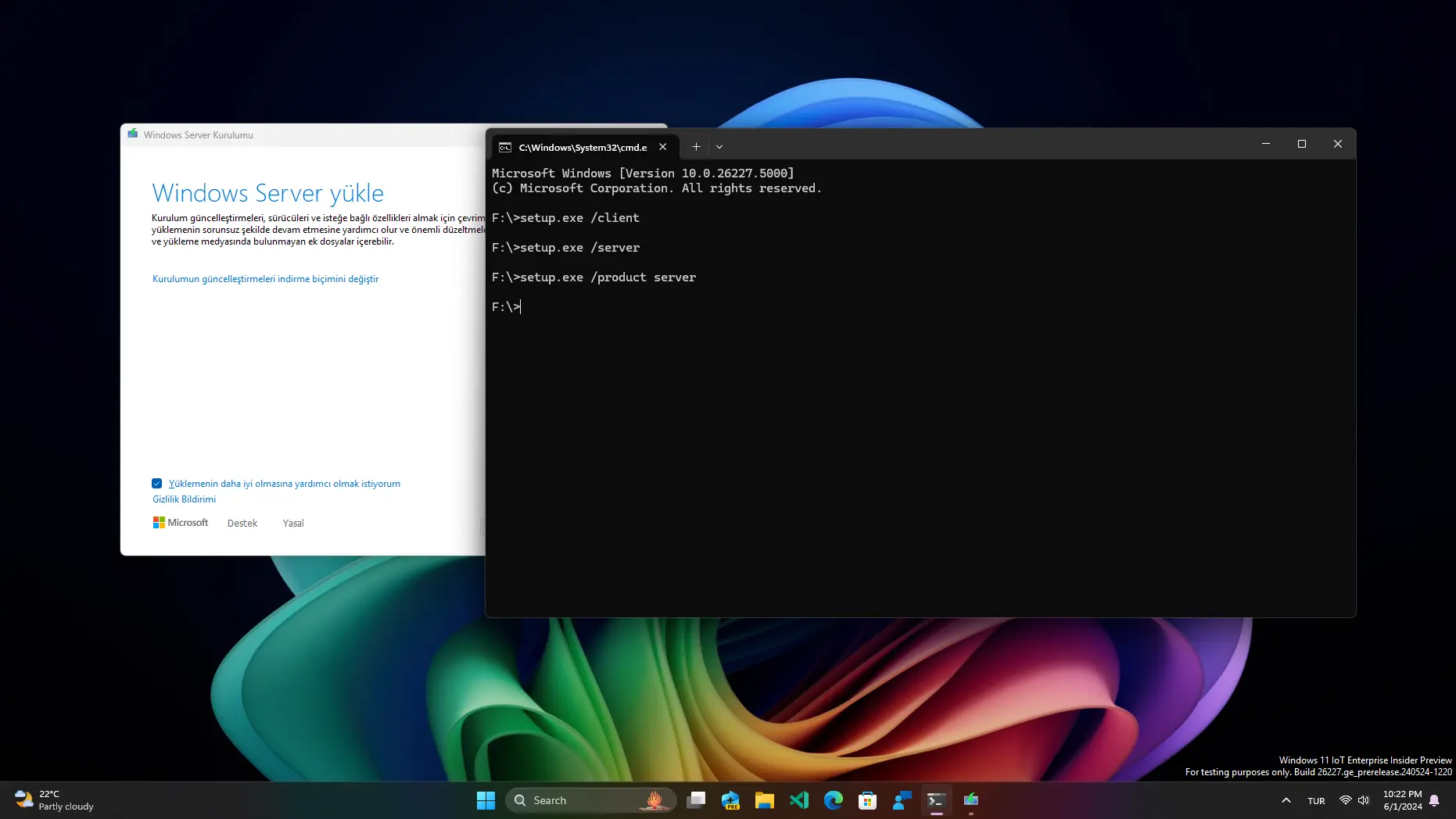Launch Copilot Preview from the taskbar
Image resolution: width=1456 pixels, height=819 pixels.
[730, 800]
